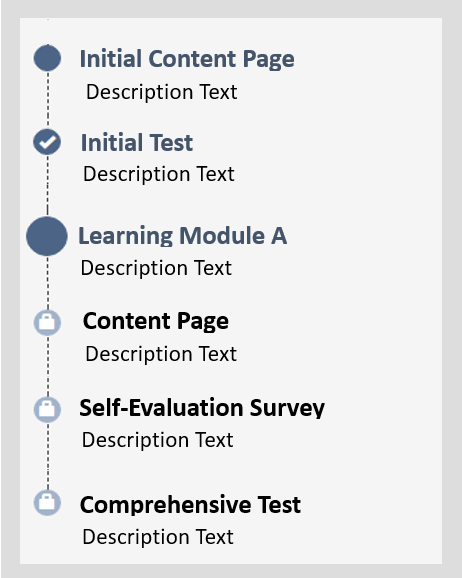Click description text under Content Page
Screen dimensions: 462x578
click(x=161, y=354)
